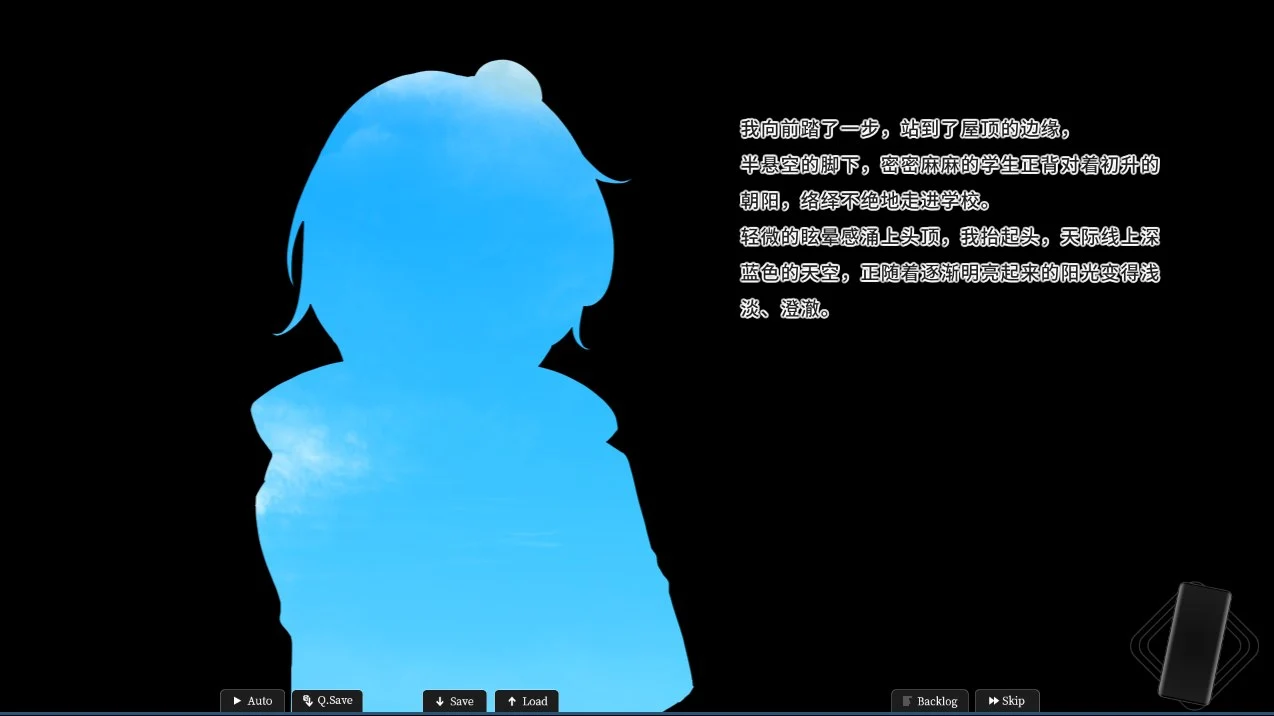Image resolution: width=1274 pixels, height=716 pixels.
Task: Open the Save menu via its label
Action: click(462, 702)
